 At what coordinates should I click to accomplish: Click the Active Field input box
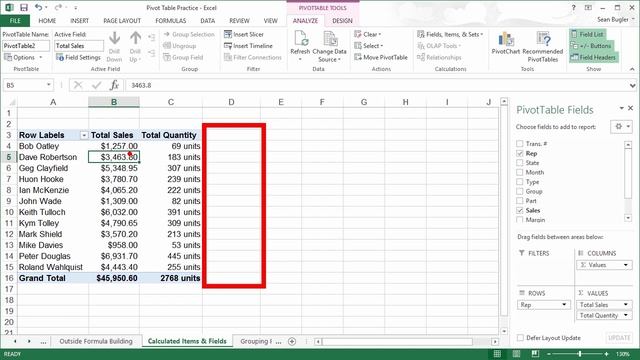tap(79, 46)
